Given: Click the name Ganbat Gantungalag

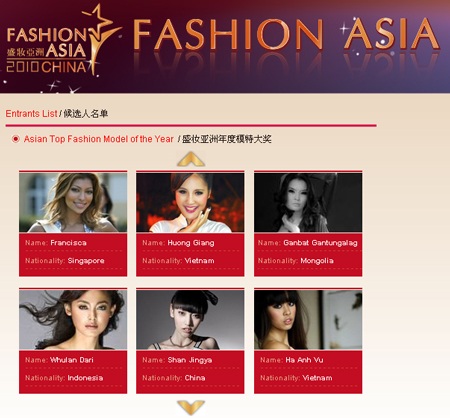Looking at the screenshot, I should pyautogui.click(x=320, y=243).
